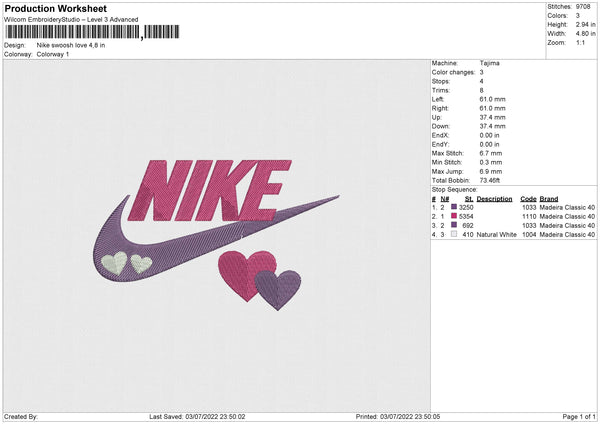Click the 'Stops:' label
600x424 pixels.
[x=441, y=81]
